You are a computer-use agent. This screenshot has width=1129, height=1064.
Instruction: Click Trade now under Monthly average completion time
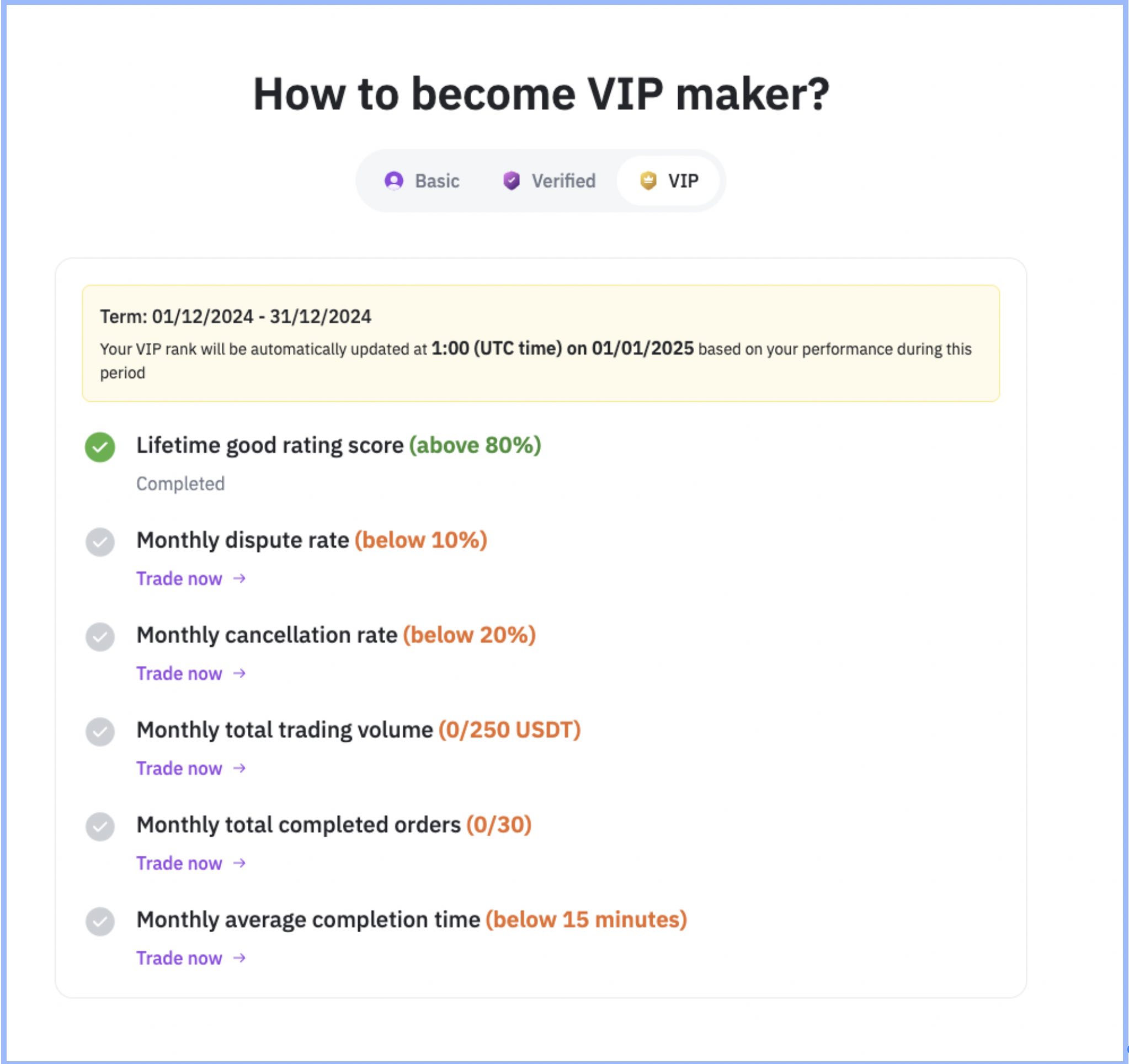[179, 959]
